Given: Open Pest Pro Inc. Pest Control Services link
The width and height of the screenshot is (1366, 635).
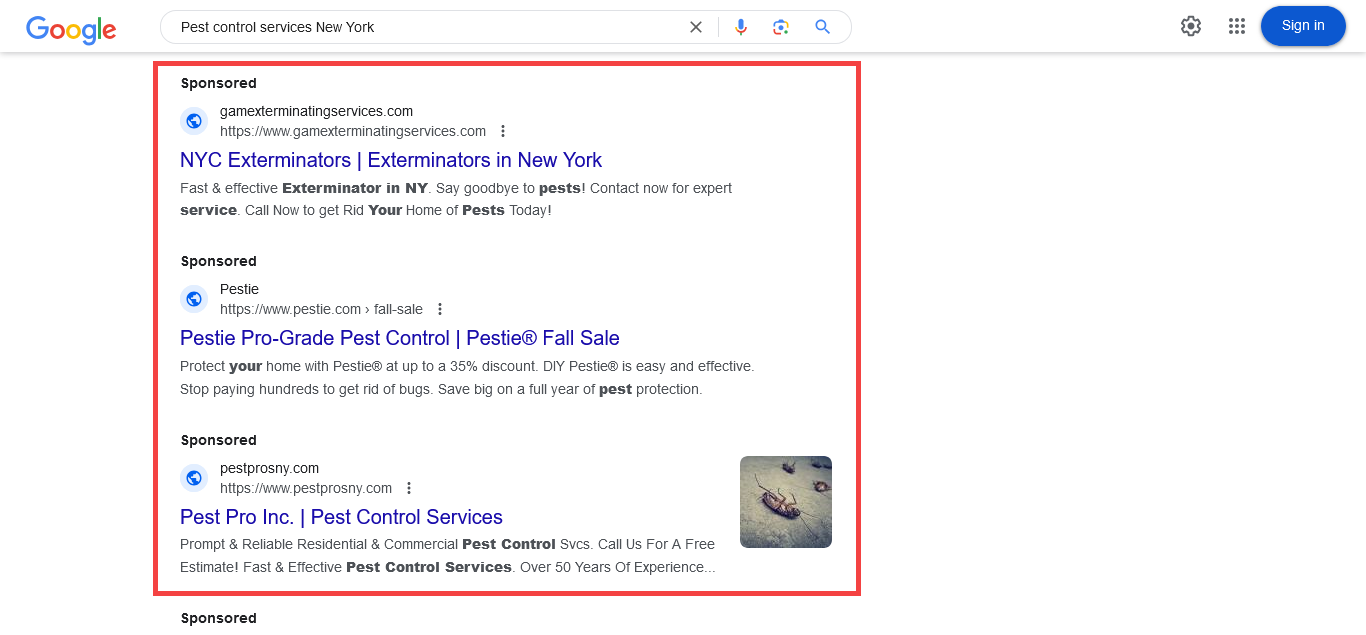Looking at the screenshot, I should click(341, 517).
